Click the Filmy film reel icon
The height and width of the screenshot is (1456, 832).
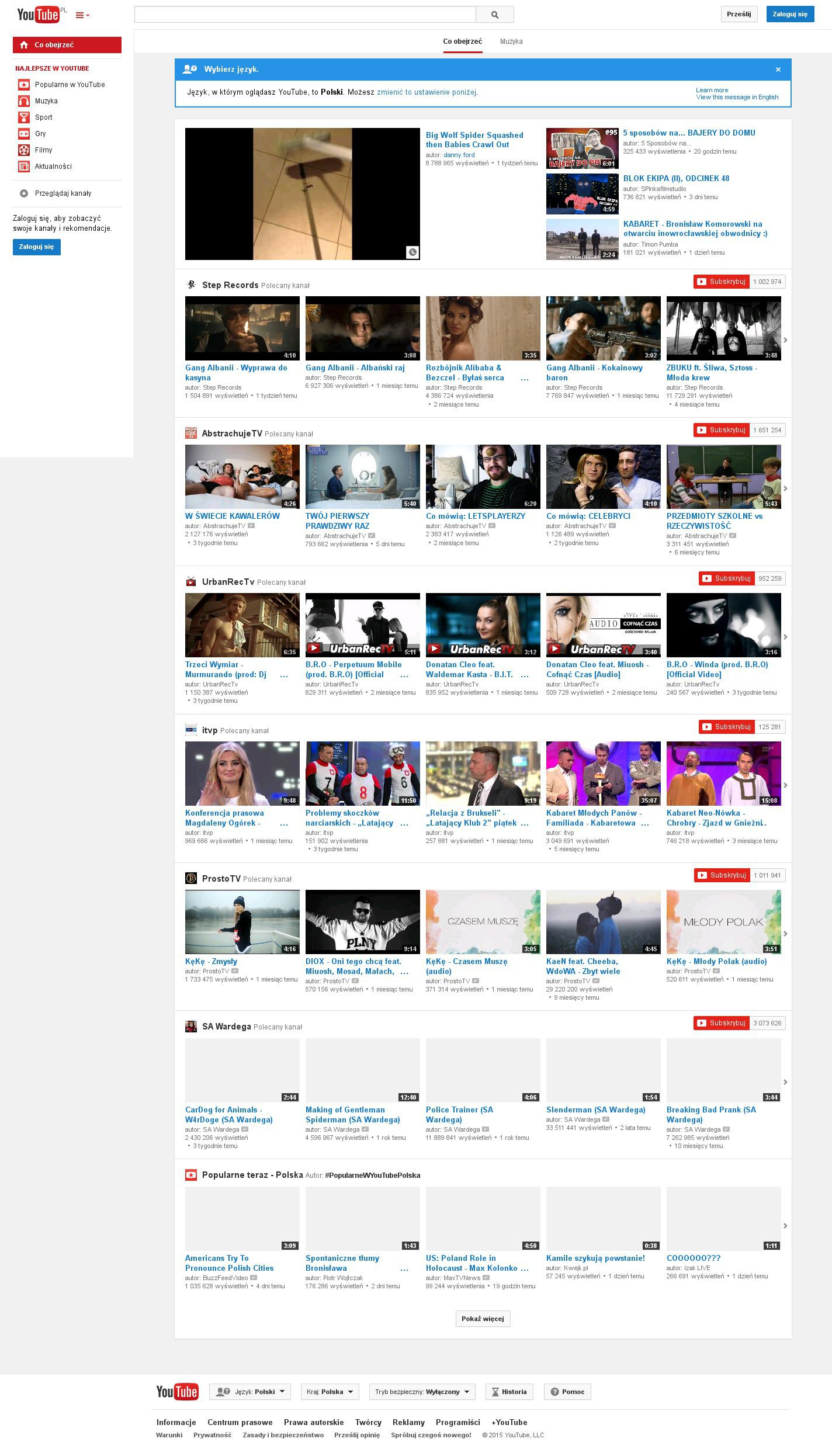[24, 150]
